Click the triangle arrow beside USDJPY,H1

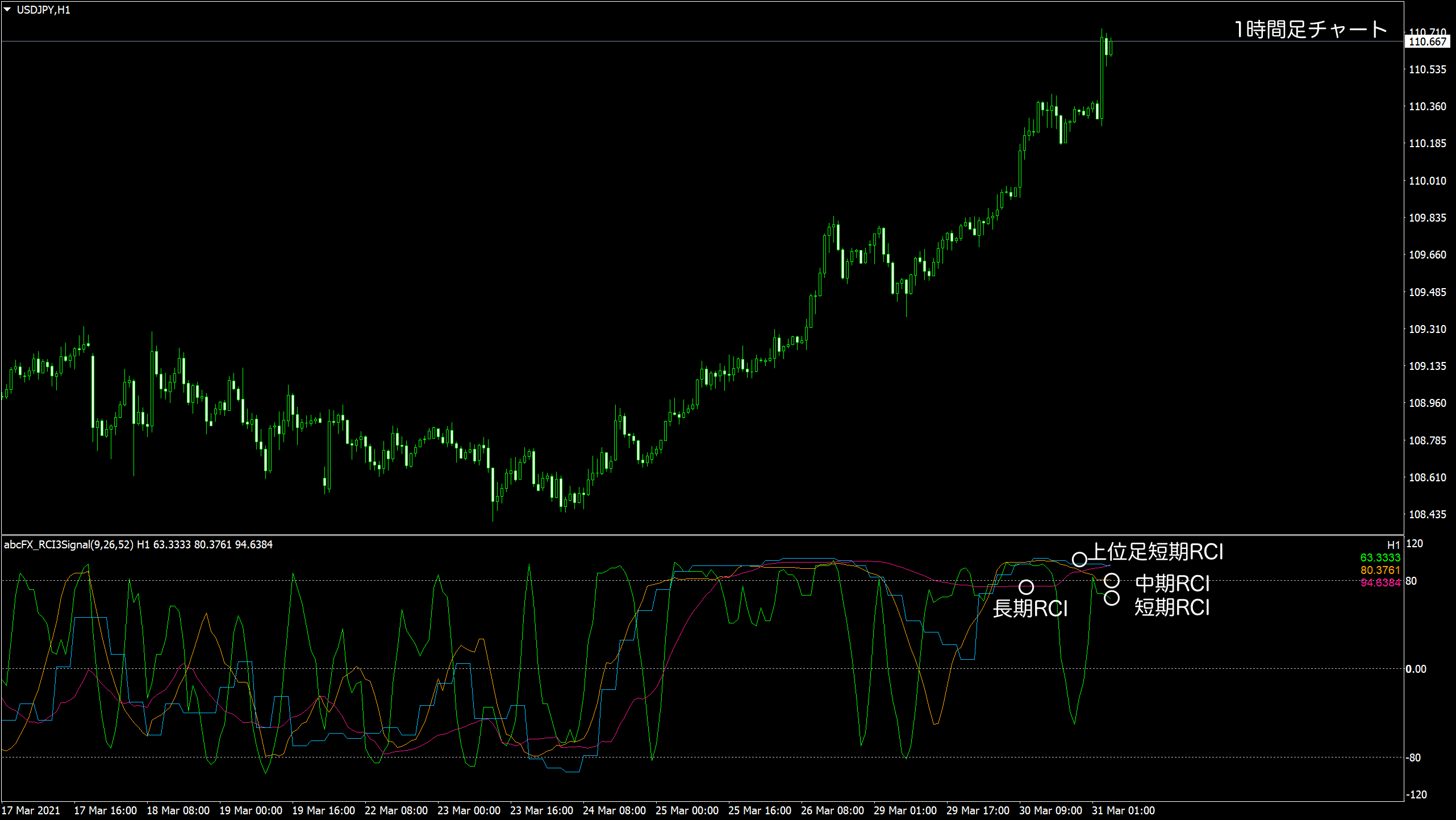(7, 10)
